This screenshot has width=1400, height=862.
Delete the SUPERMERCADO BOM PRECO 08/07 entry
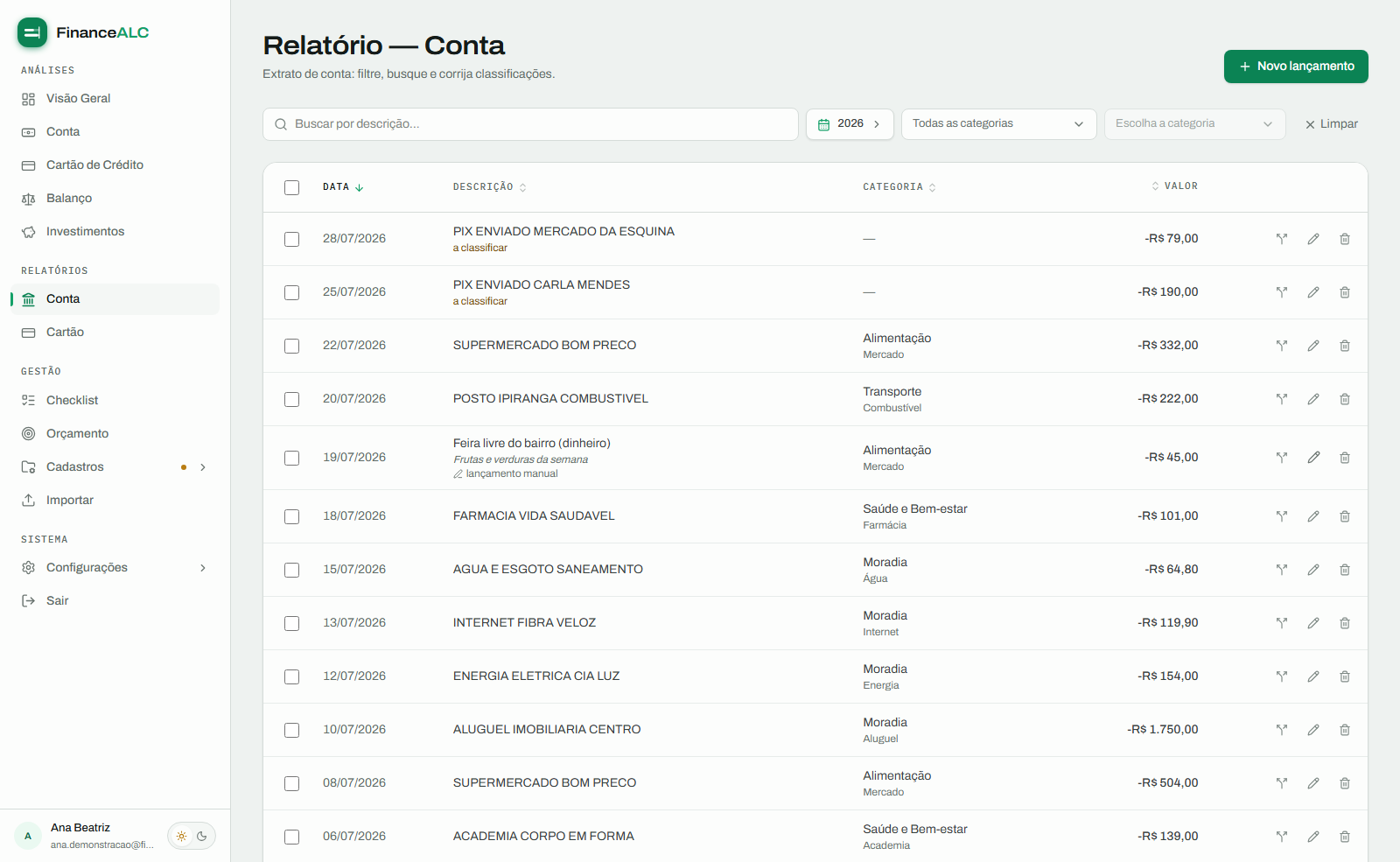tap(1345, 783)
